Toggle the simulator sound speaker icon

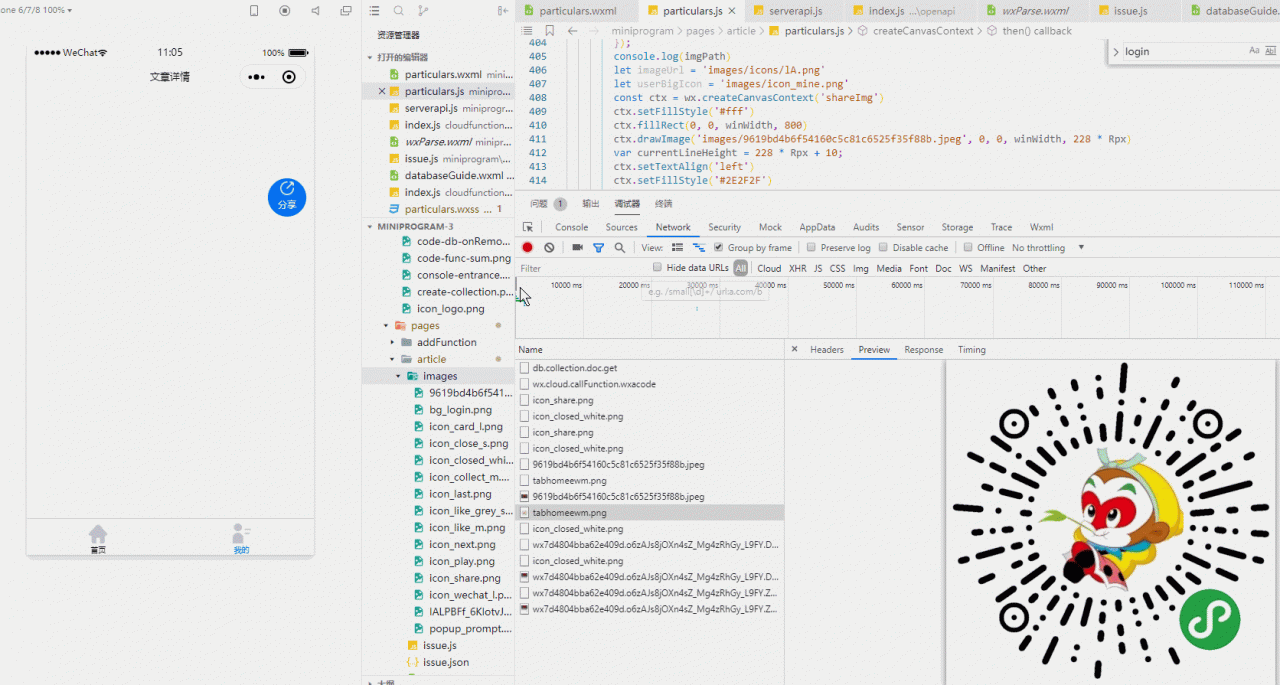(x=316, y=11)
